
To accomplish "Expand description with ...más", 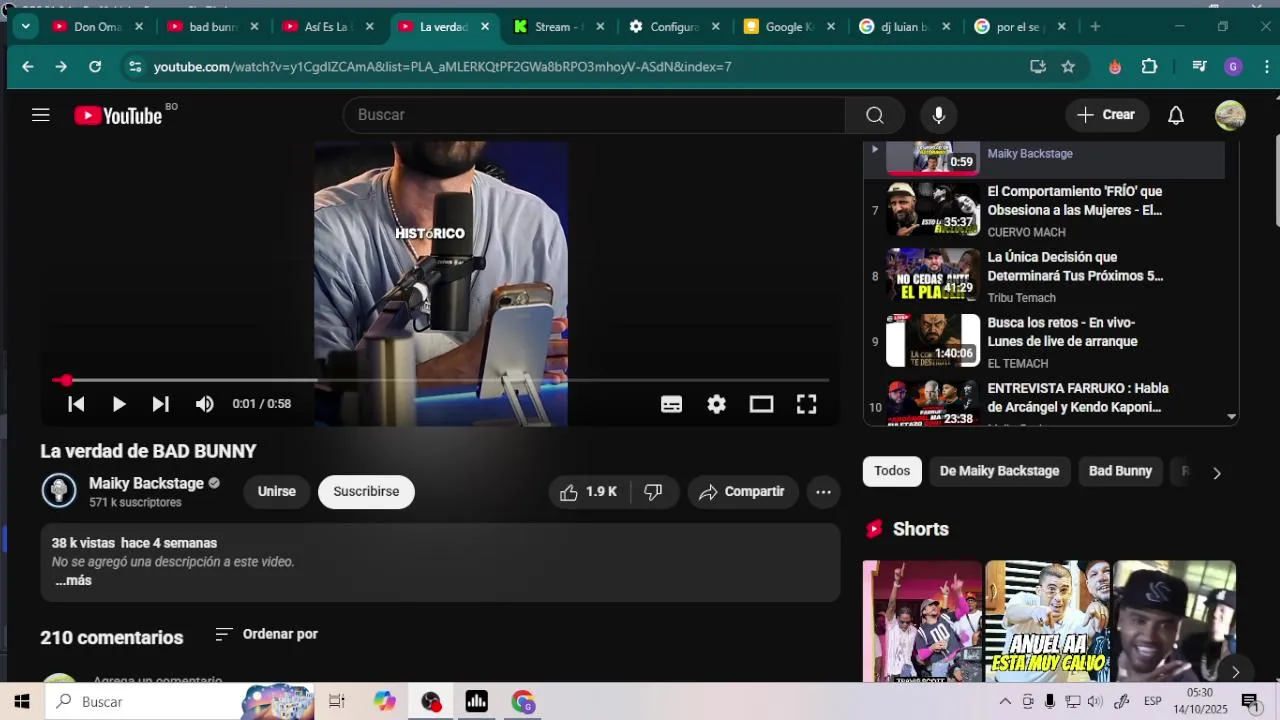I will click(73, 581).
